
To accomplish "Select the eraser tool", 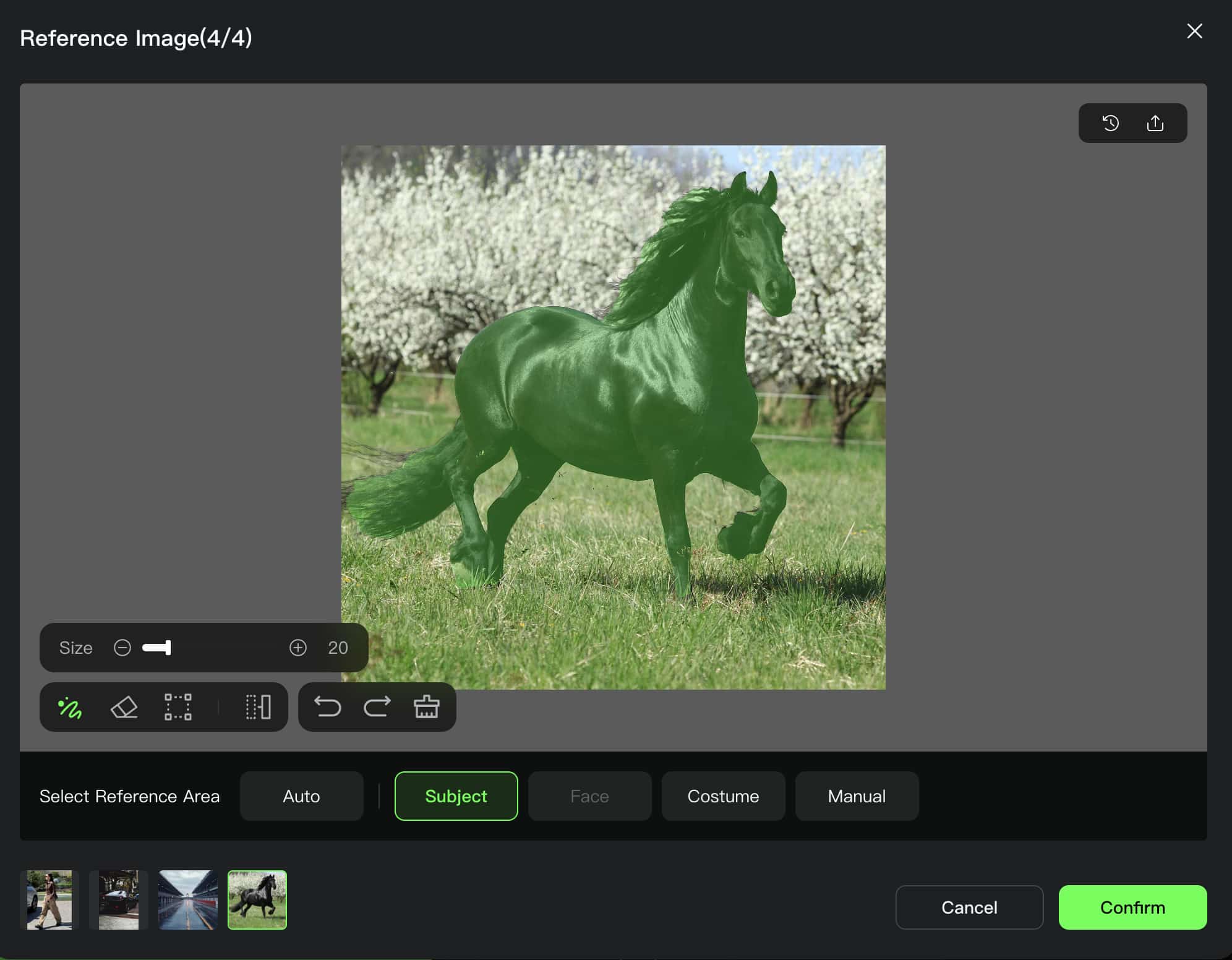I will coord(124,707).
